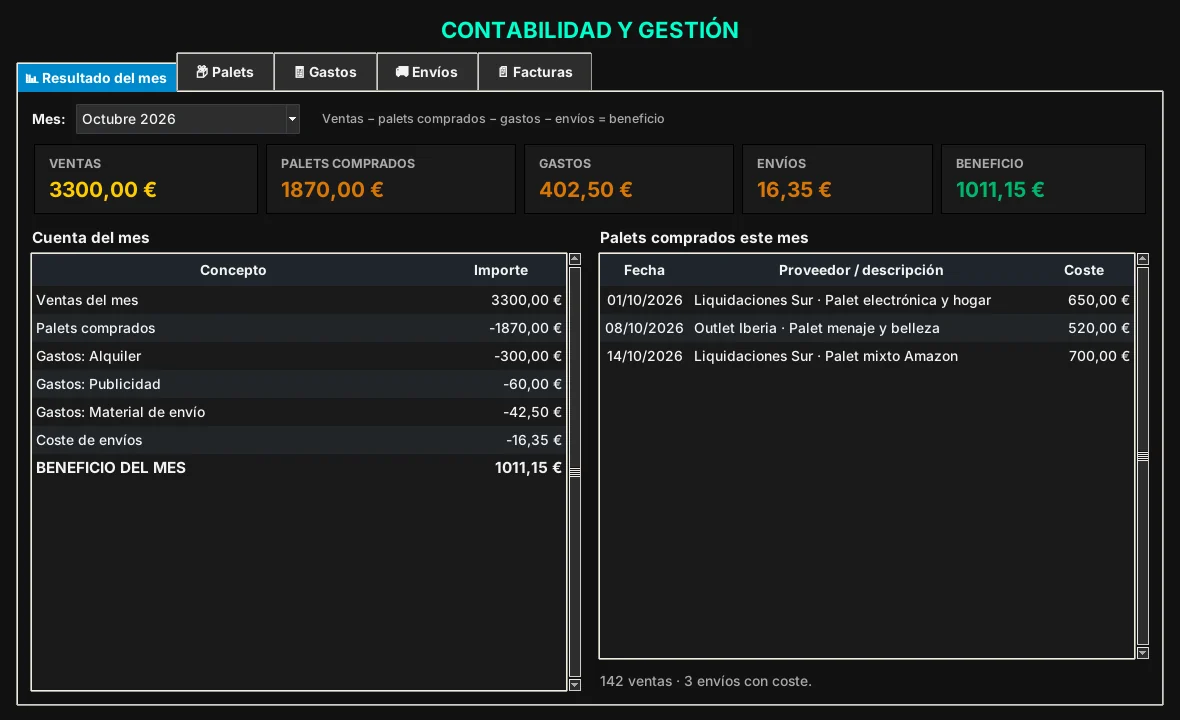Select the Gastos: Material de envío row
This screenshot has width=1180, height=720.
(299, 412)
